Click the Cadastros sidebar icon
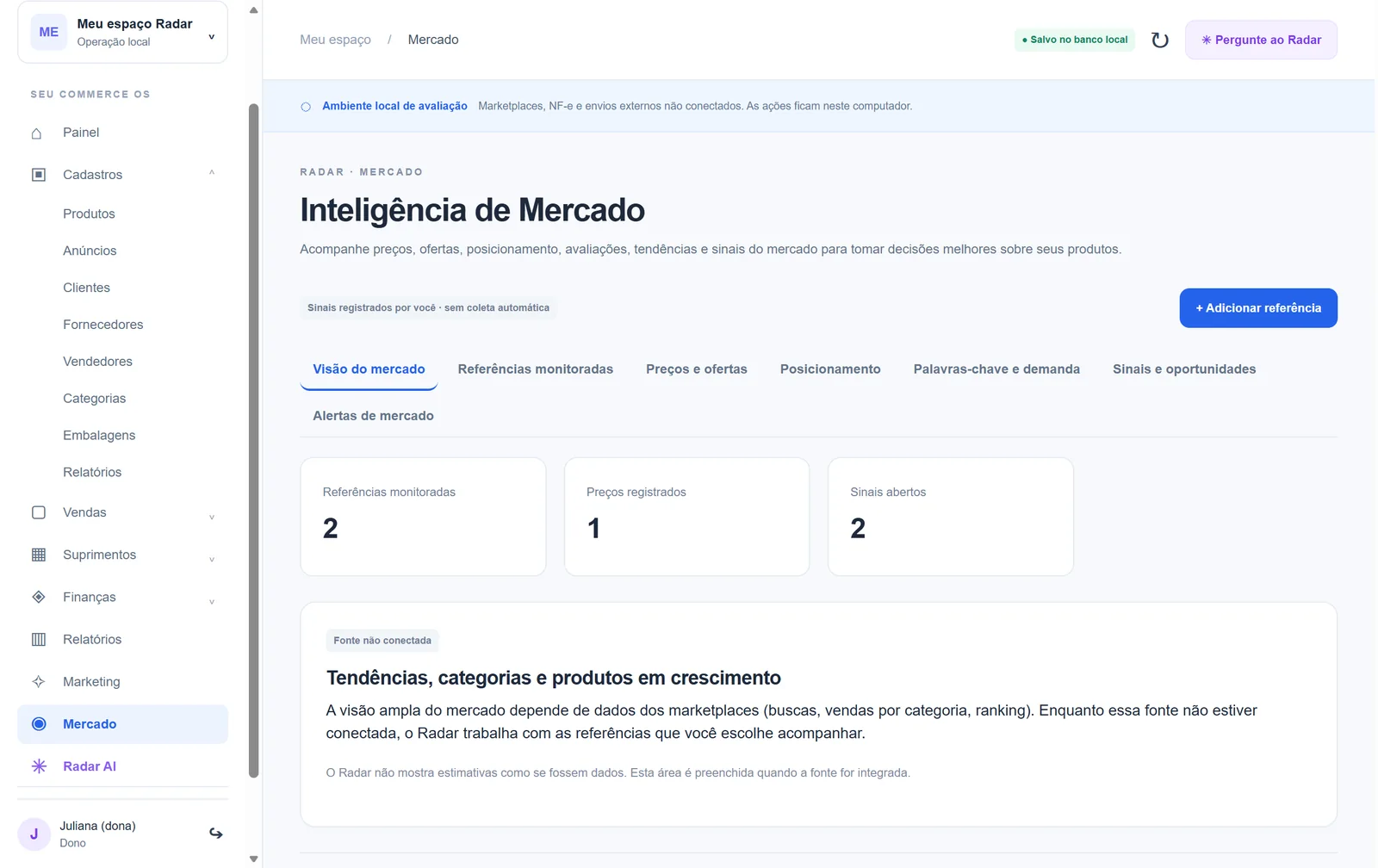 pyautogui.click(x=39, y=175)
